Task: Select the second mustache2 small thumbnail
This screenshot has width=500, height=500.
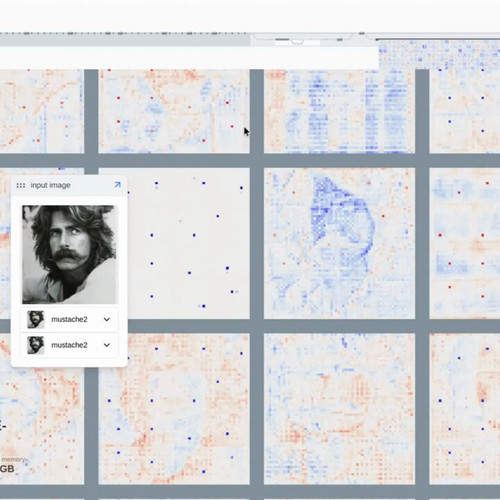Action: [36, 345]
